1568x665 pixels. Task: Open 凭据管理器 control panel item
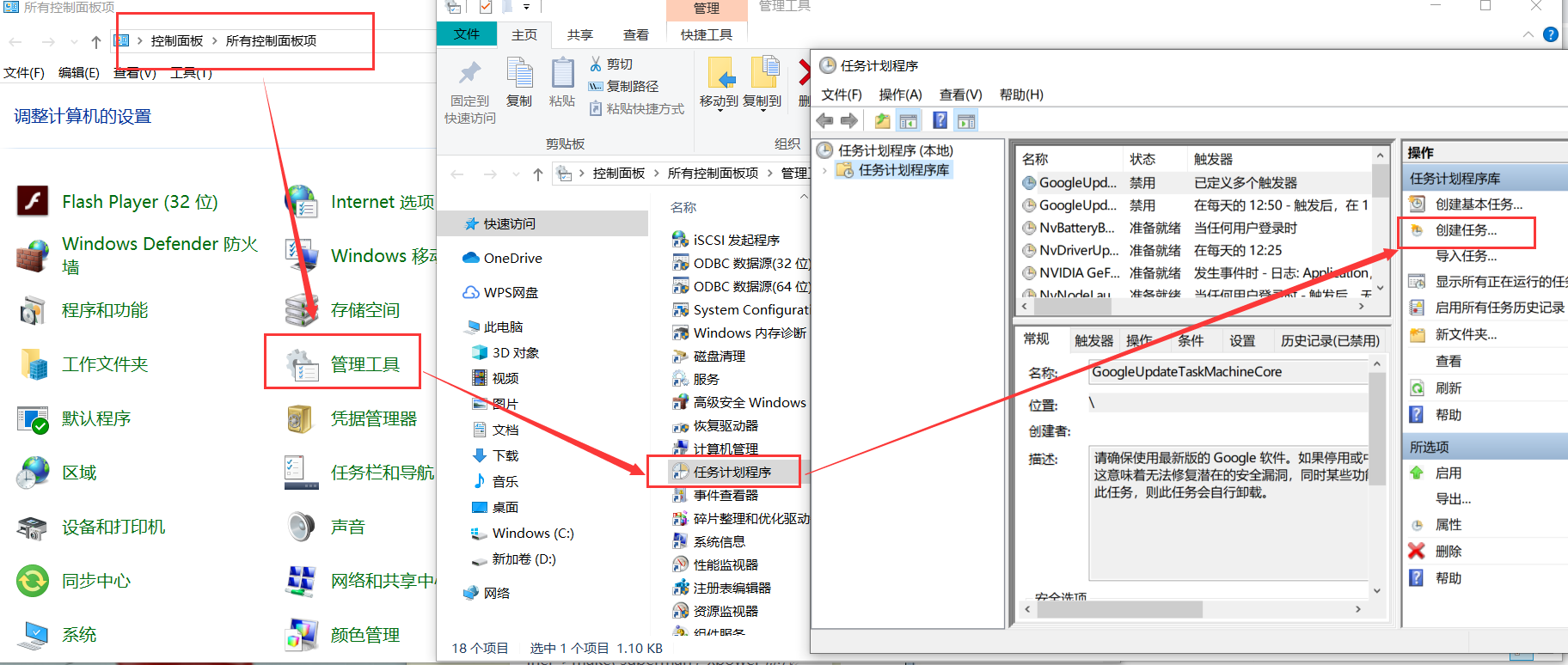(352, 418)
